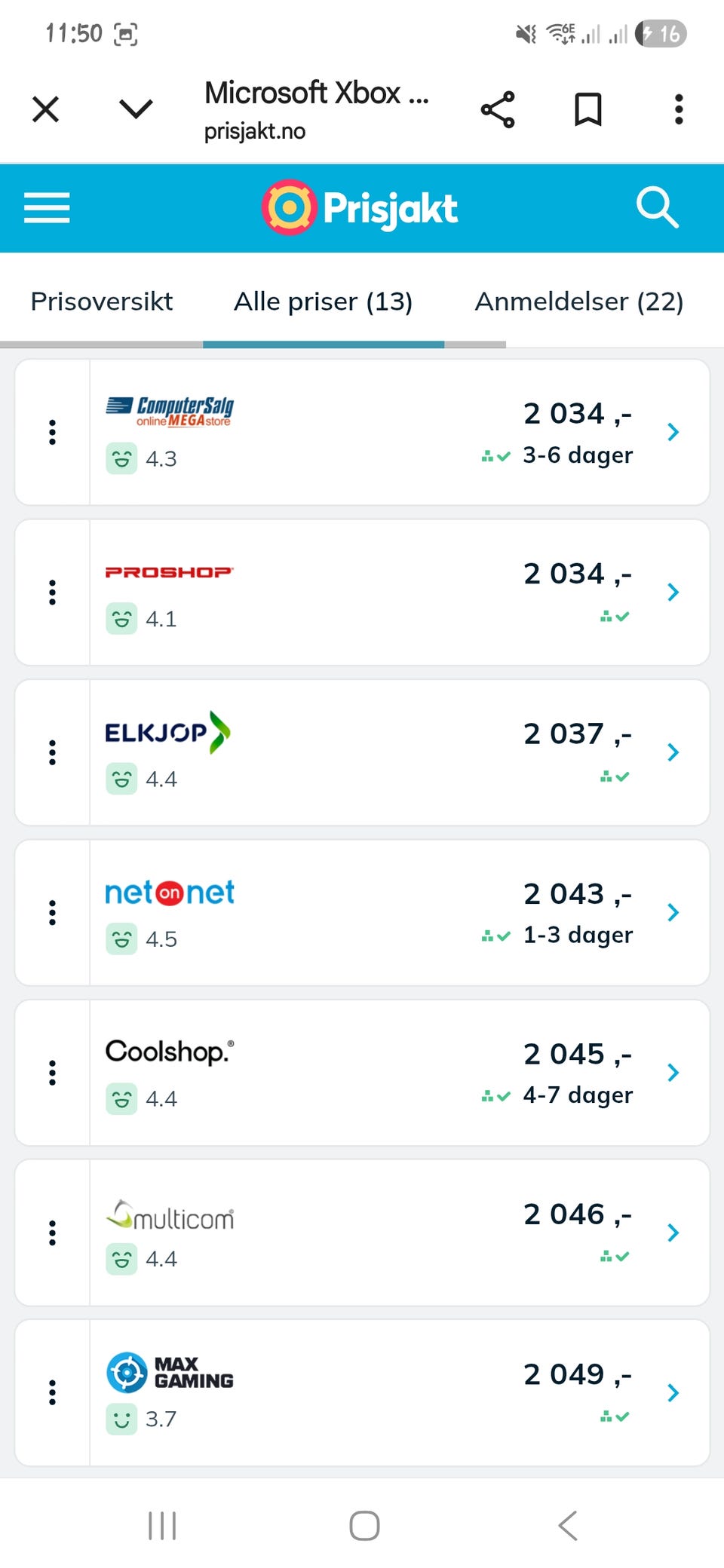Screen dimensions: 724x1568
Task: Open options menu for Max Gaming offer
Action: coord(52,1392)
